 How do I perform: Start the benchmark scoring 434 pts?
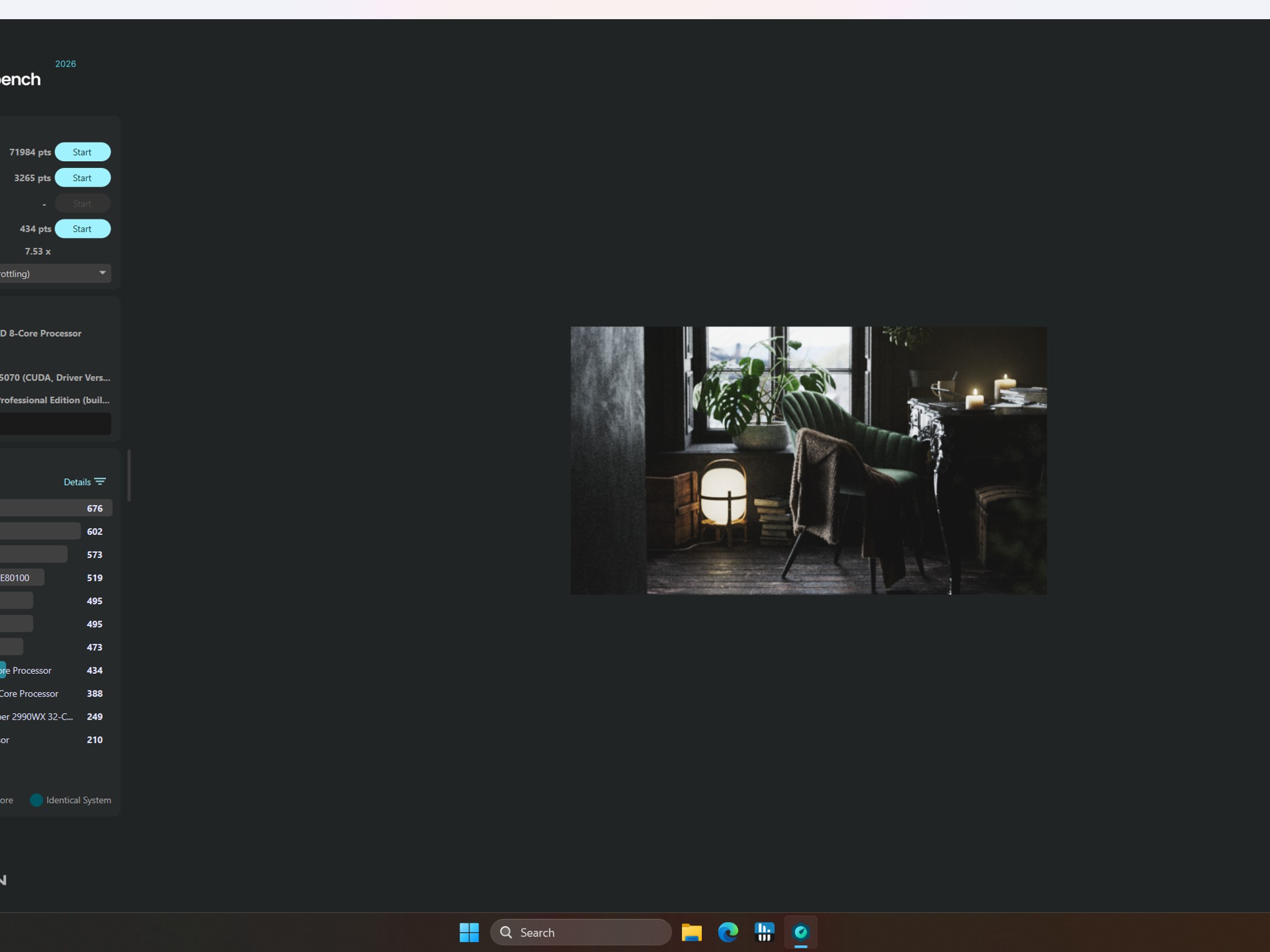click(x=82, y=229)
